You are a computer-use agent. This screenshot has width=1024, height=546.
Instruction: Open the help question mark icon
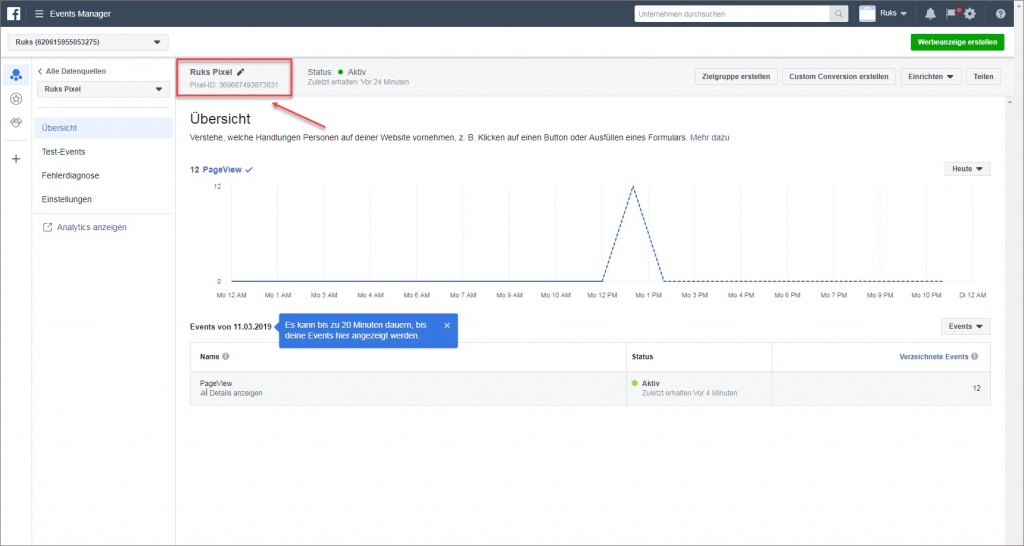(x=1000, y=14)
